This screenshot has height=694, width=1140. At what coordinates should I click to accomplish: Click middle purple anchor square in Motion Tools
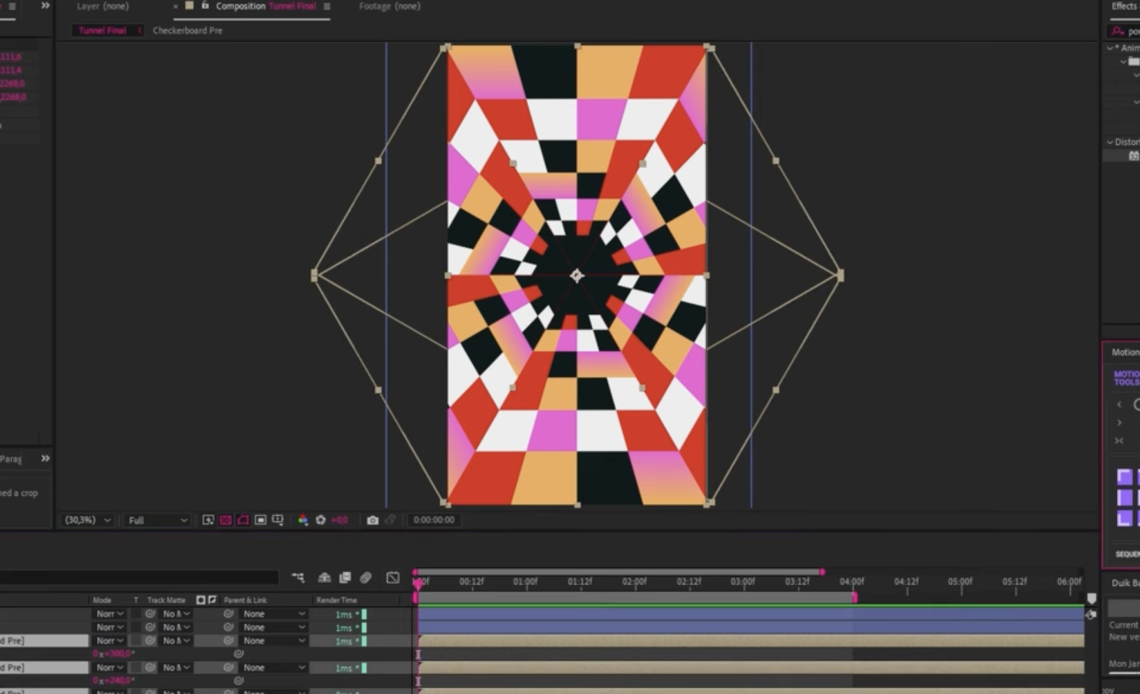1125,498
